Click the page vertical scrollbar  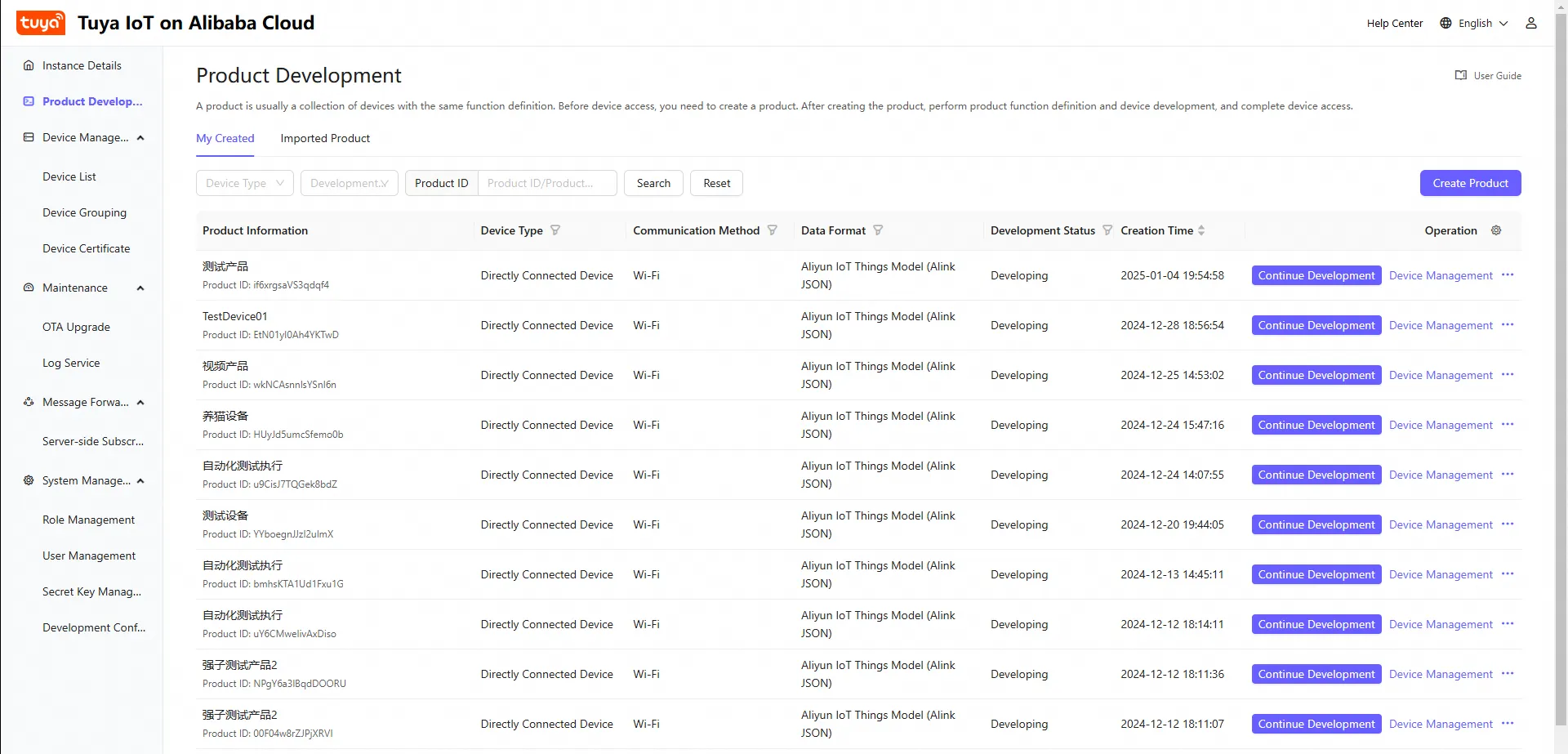(x=1561, y=368)
